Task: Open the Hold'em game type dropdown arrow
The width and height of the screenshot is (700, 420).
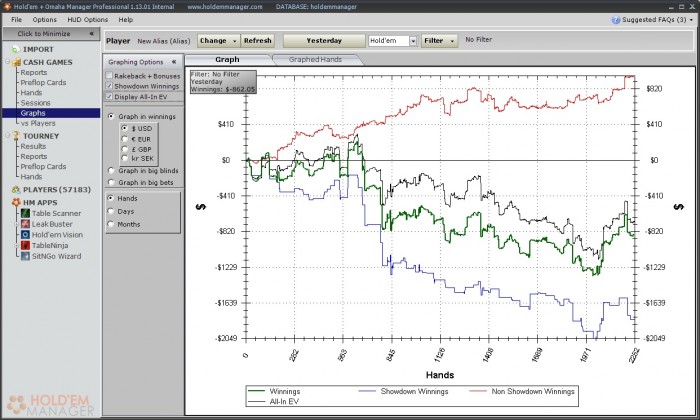Action: tap(413, 41)
